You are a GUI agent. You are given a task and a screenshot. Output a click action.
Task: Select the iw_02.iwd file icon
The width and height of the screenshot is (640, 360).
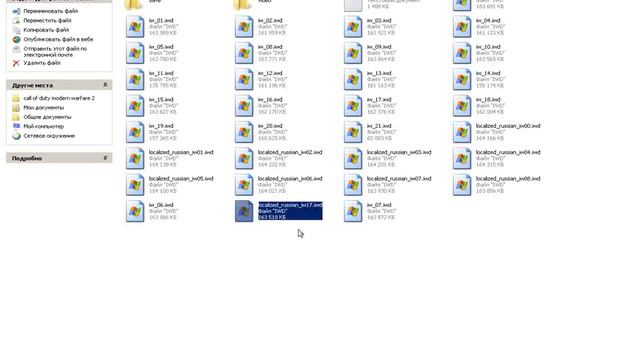pyautogui.click(x=244, y=27)
